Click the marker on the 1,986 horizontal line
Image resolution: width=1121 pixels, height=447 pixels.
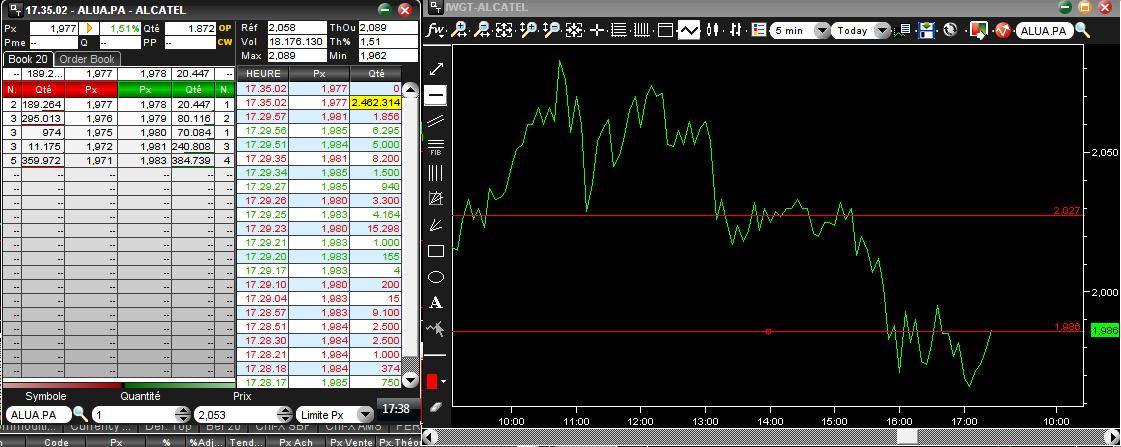click(x=769, y=331)
